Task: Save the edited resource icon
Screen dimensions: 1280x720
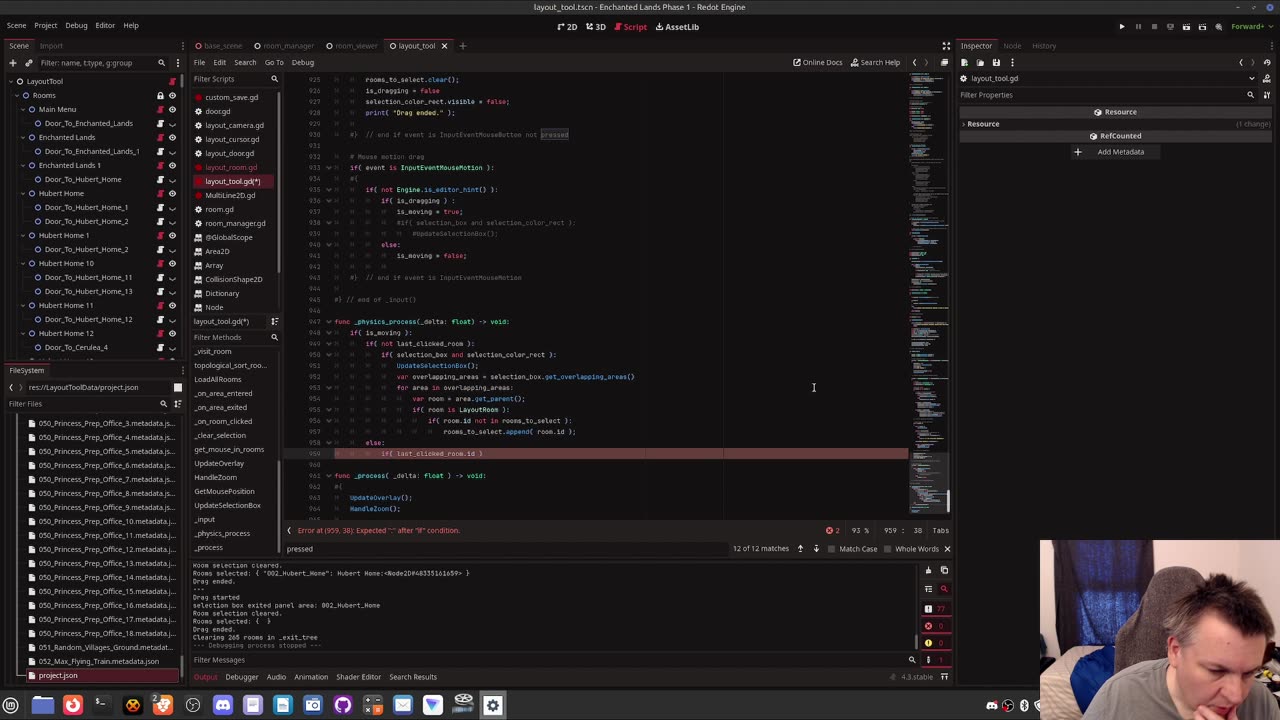Action: [996, 62]
